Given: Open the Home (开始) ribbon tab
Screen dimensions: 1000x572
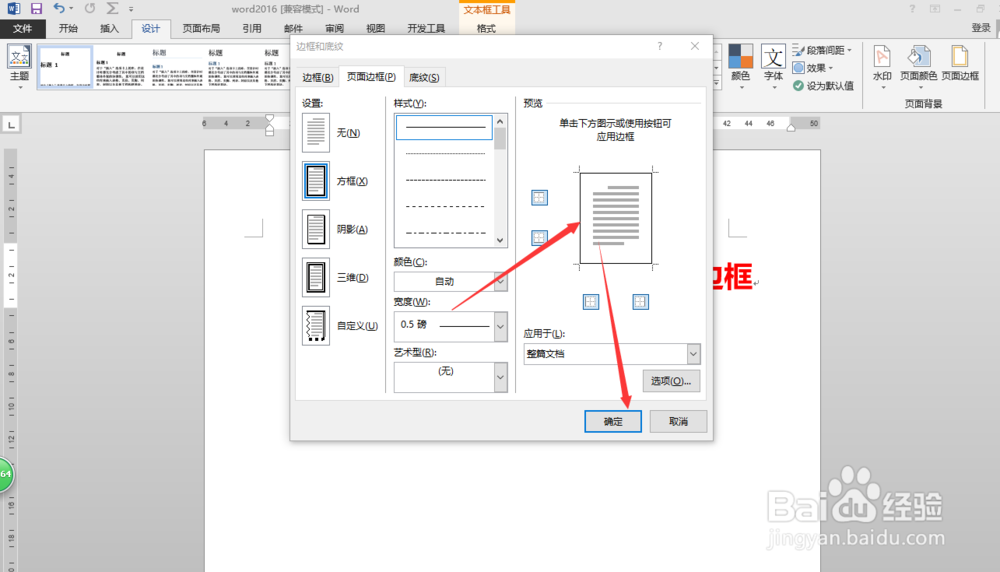Looking at the screenshot, I should click(68, 28).
